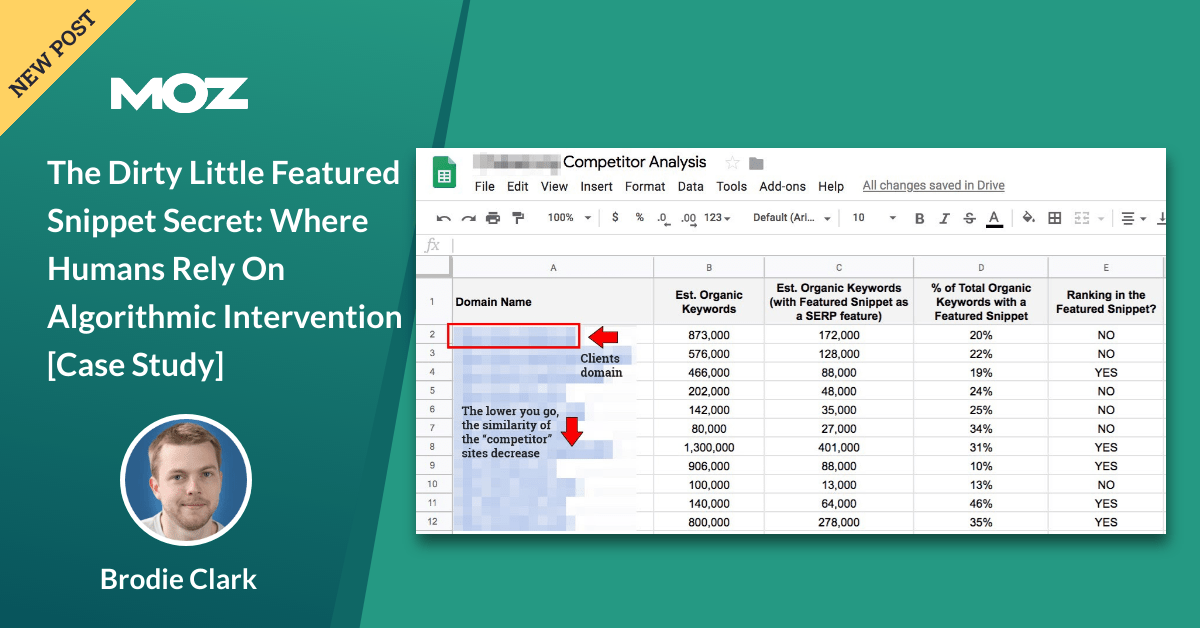Format as percent with % icon
The height and width of the screenshot is (628, 1200).
(639, 218)
